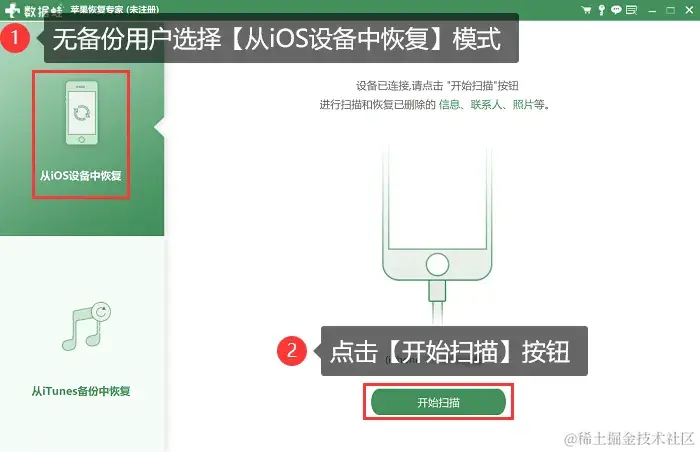This screenshot has width=700, height=452.
Task: Click the key registration icon
Action: click(x=601, y=10)
